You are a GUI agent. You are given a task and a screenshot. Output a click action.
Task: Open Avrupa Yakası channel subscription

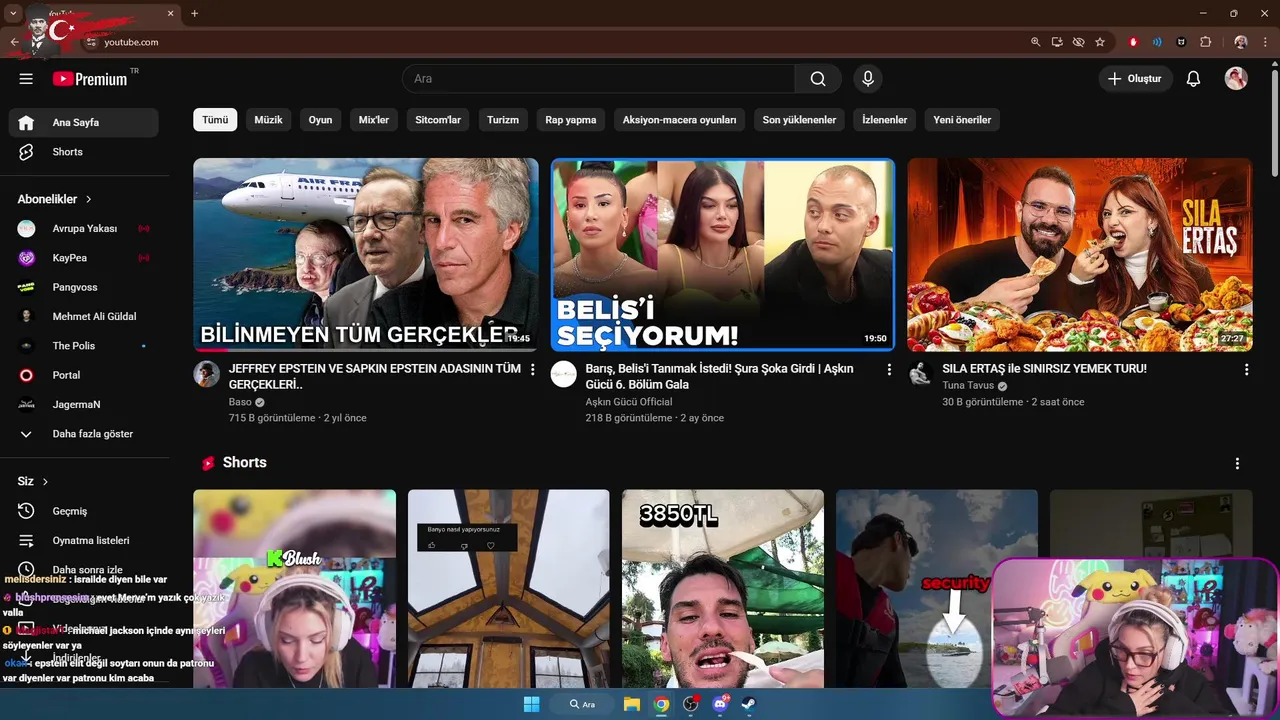(x=84, y=229)
